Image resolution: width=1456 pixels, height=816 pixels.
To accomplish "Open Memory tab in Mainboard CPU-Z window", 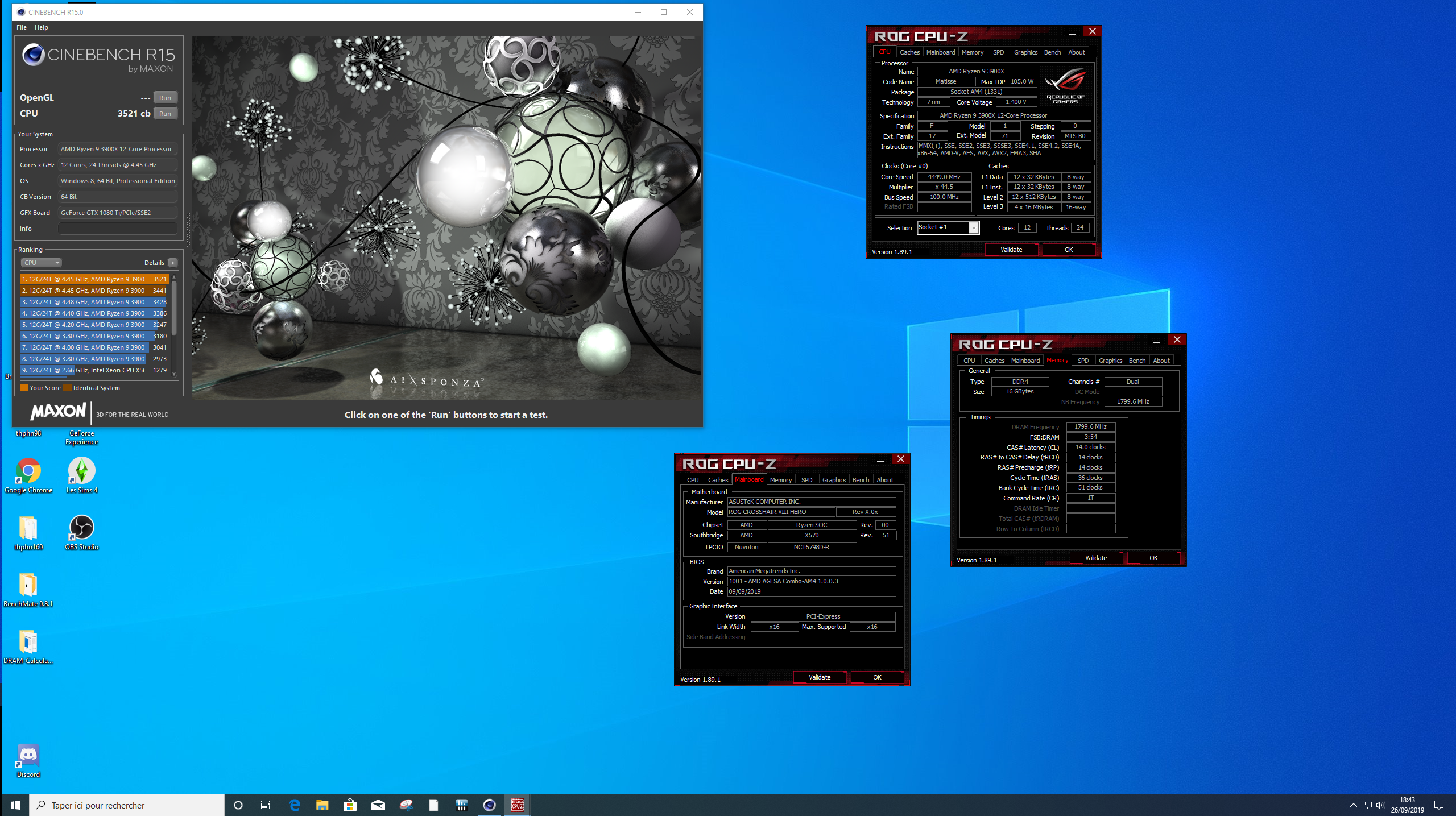I will pyautogui.click(x=780, y=480).
